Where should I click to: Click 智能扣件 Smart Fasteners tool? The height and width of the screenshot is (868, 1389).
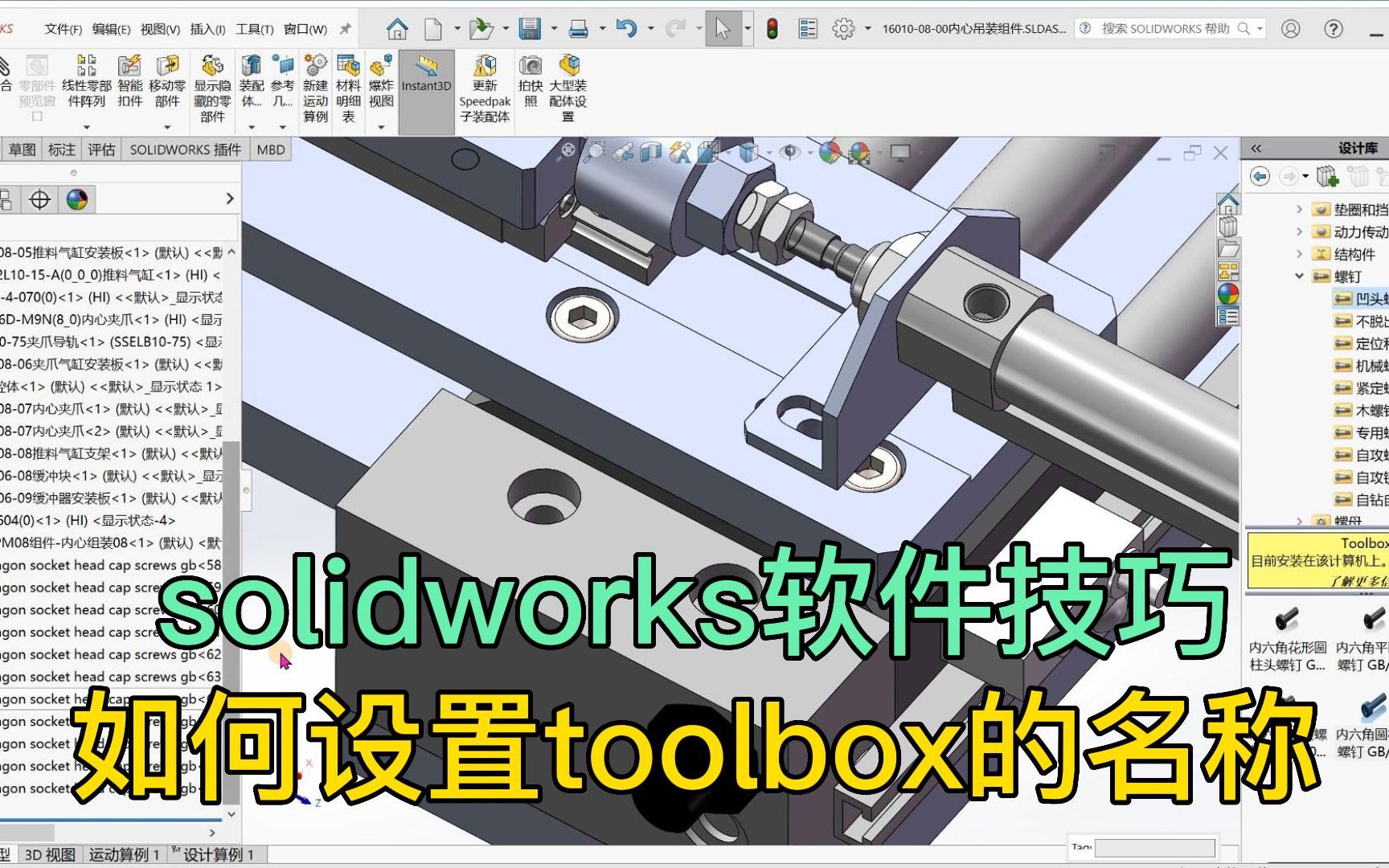(x=129, y=80)
